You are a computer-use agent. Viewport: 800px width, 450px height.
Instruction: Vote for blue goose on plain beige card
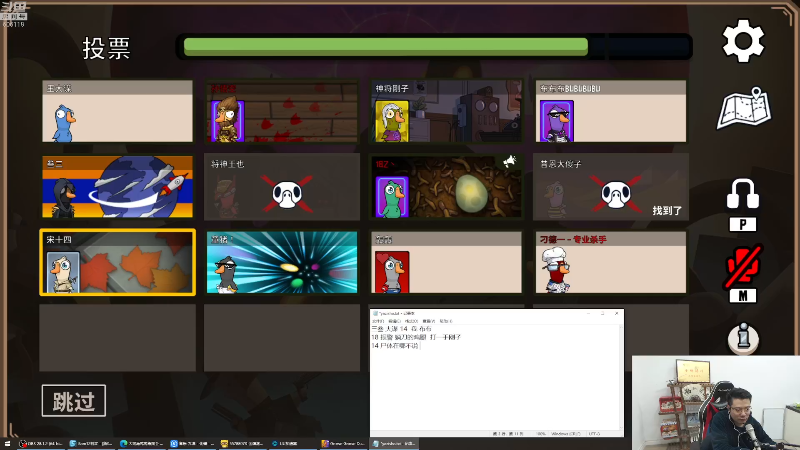pyautogui.click(x=117, y=111)
